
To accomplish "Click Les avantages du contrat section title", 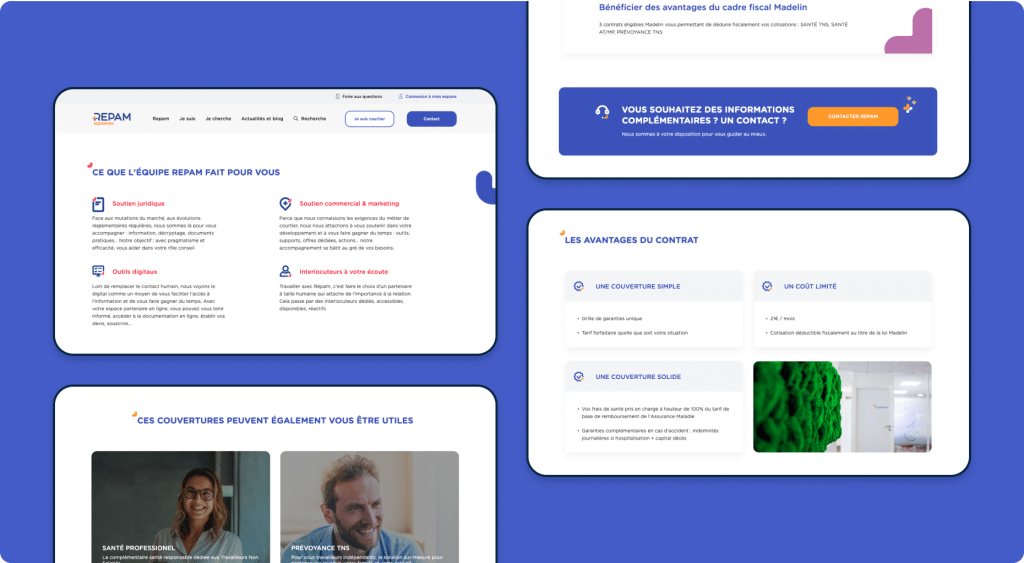I will tap(632, 240).
